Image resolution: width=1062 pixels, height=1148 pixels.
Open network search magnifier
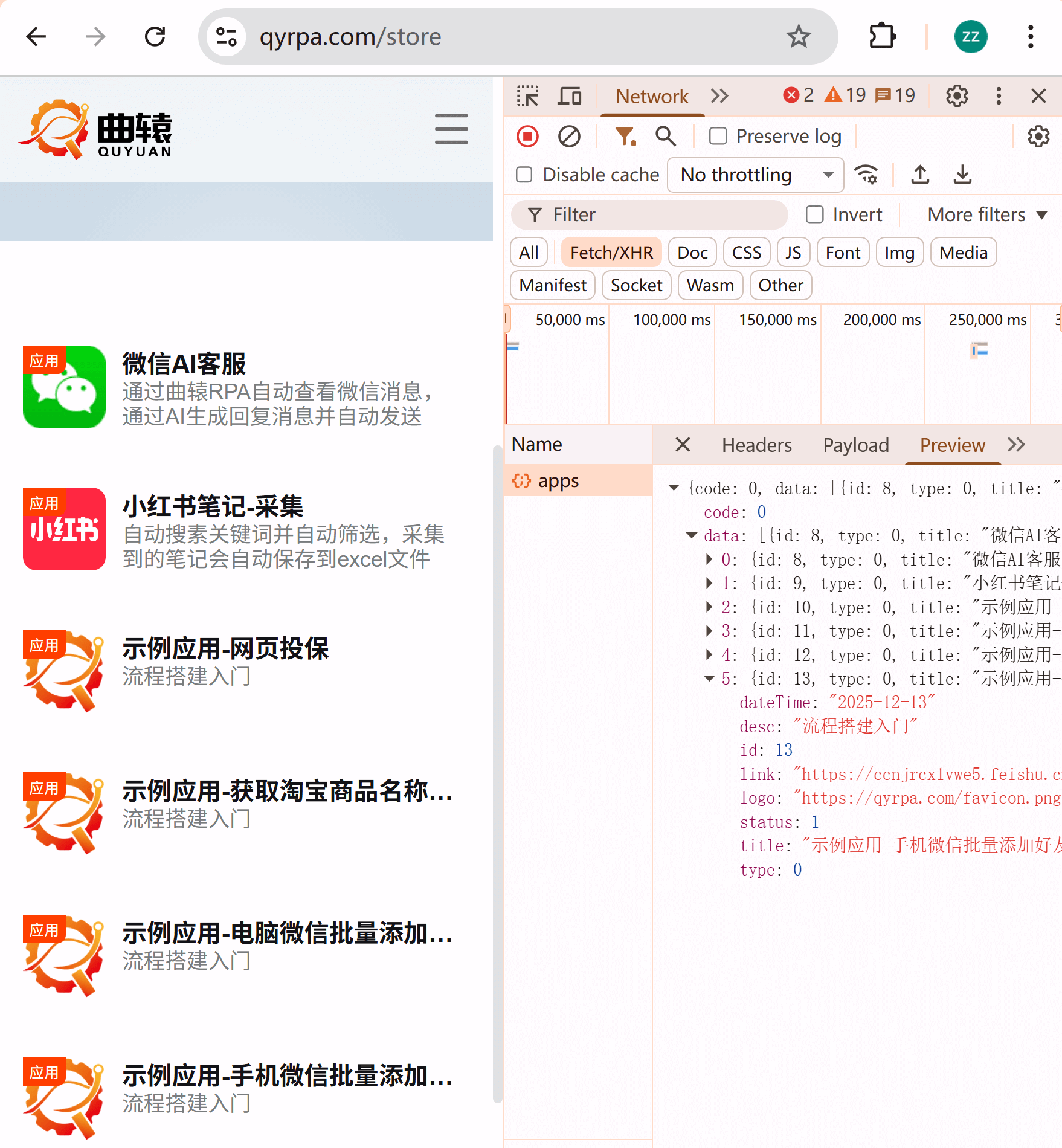665,137
